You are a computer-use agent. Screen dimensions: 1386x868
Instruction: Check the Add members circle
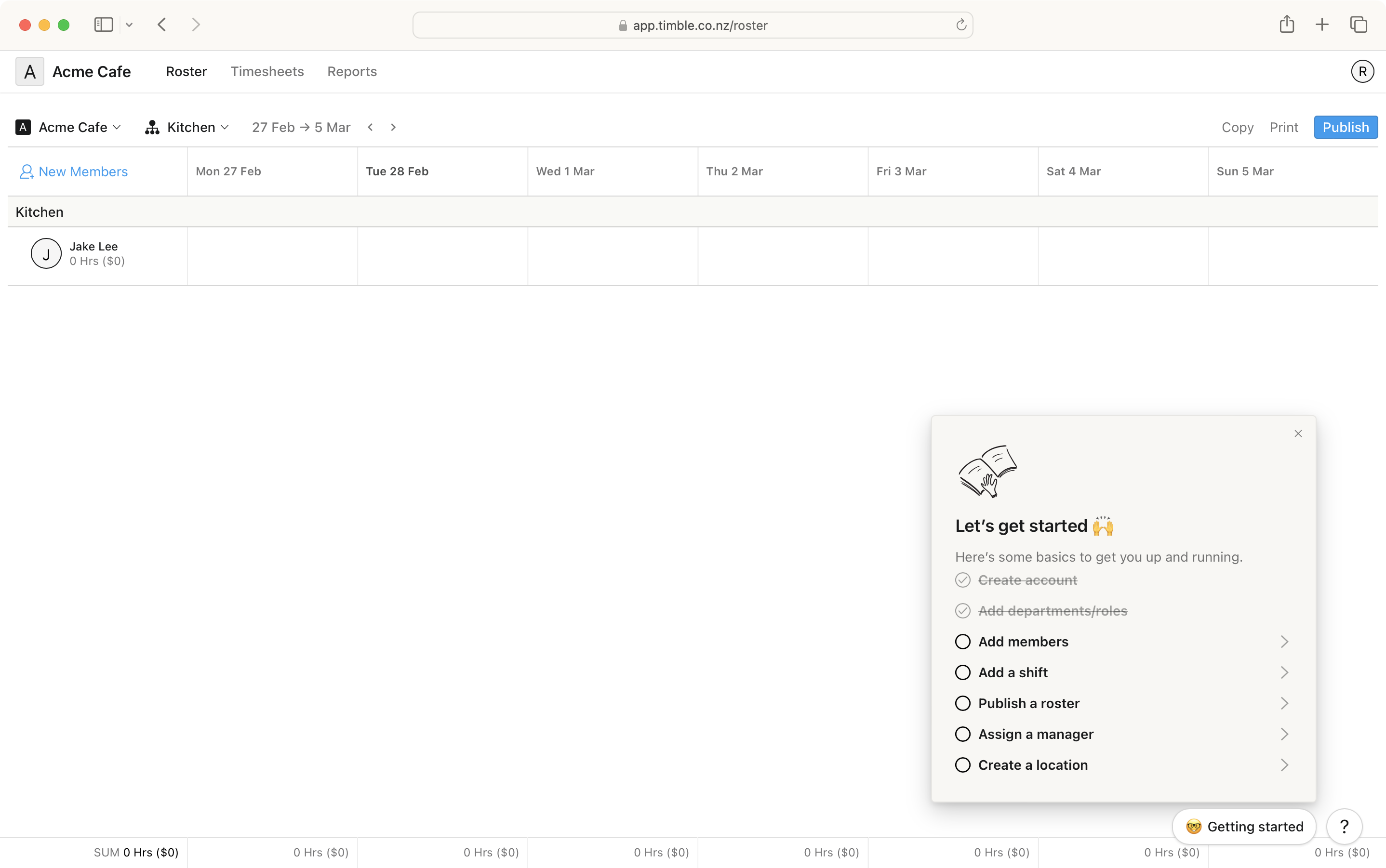963,642
